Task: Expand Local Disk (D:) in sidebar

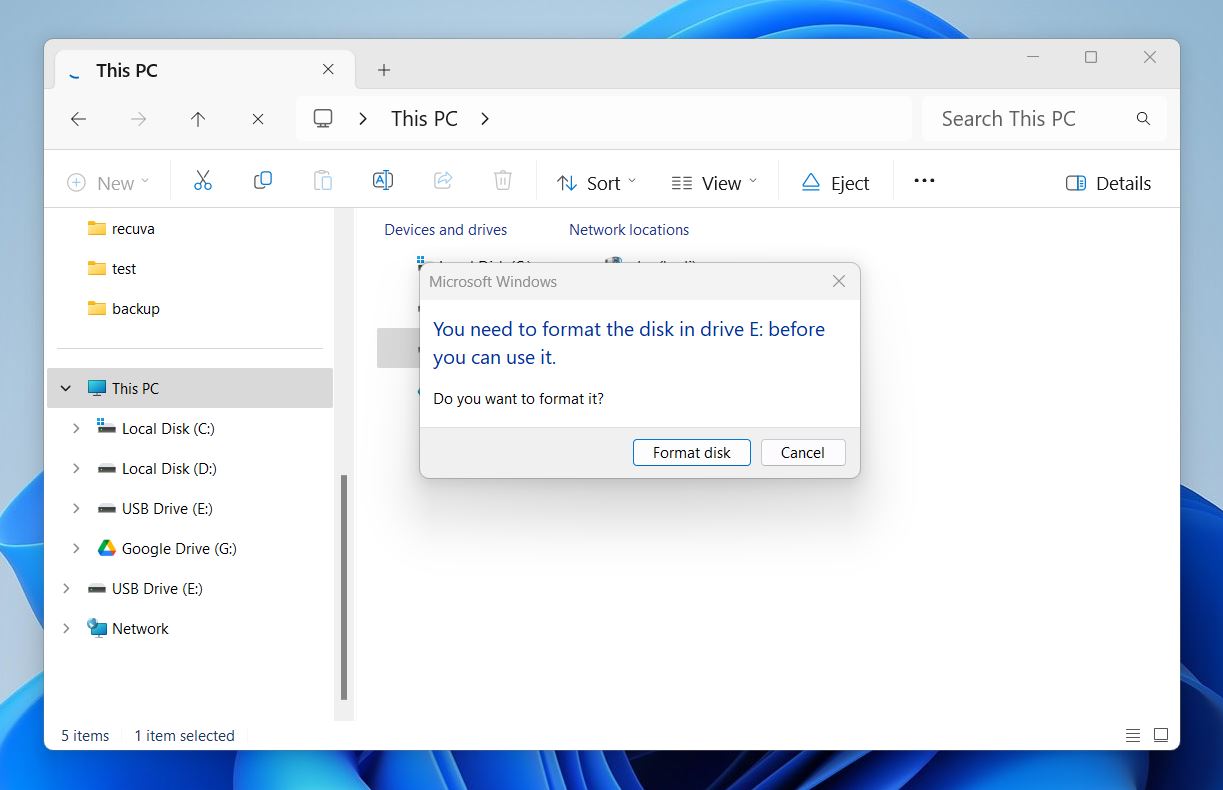Action: coord(76,468)
